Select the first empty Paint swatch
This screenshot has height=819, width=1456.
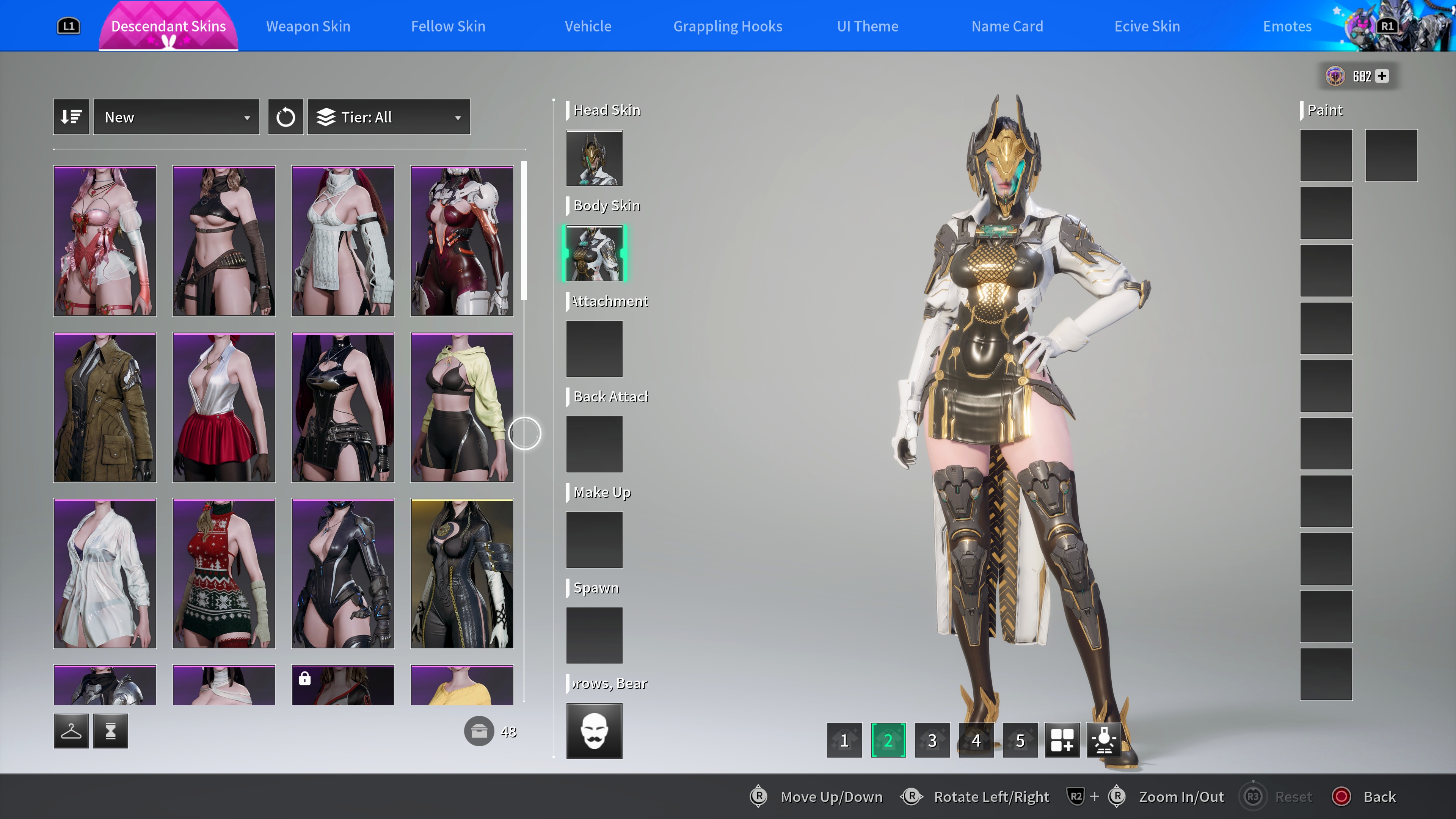point(1326,155)
